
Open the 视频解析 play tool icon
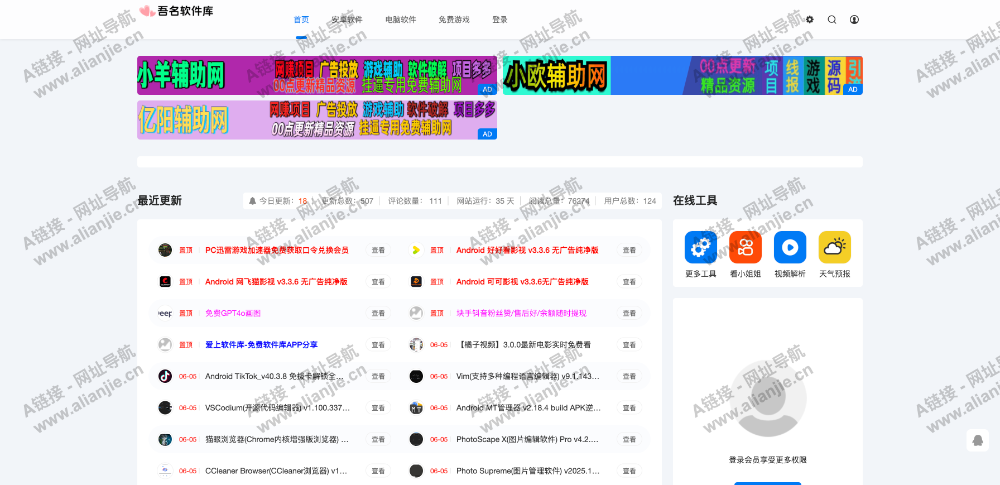[790, 247]
